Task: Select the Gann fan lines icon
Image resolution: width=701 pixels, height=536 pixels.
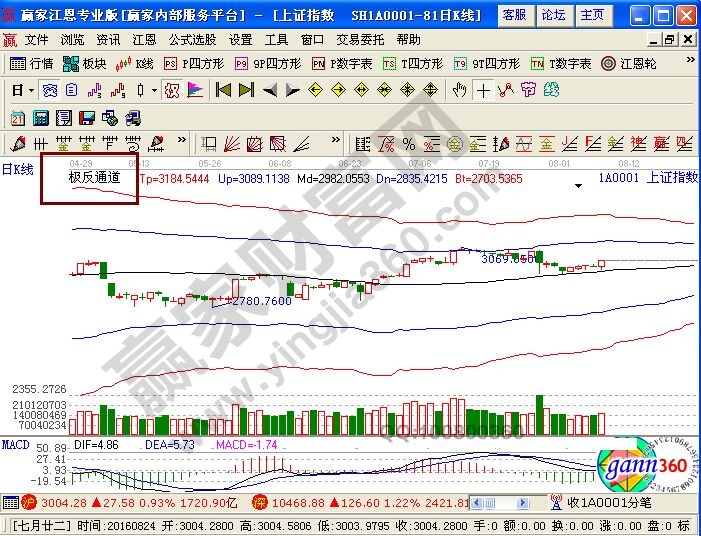Action: pos(232,144)
